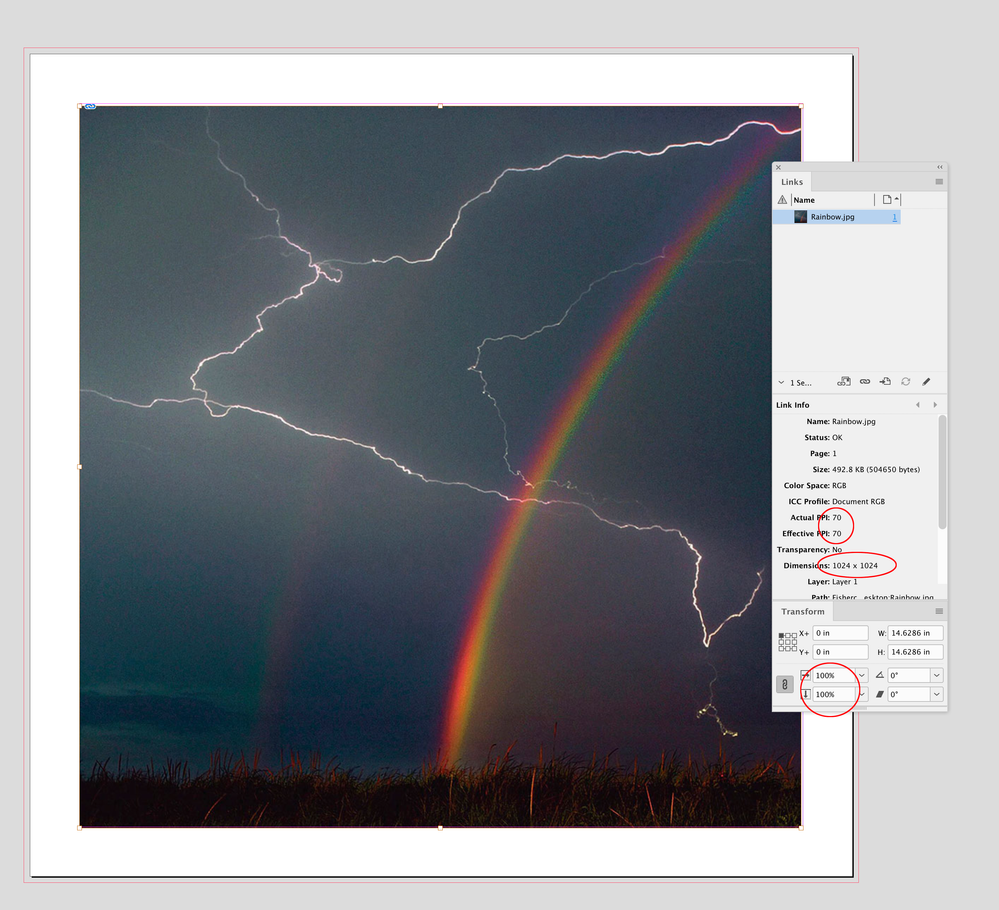
Task: Open the Rotation Angle dropdown
Action: [937, 675]
